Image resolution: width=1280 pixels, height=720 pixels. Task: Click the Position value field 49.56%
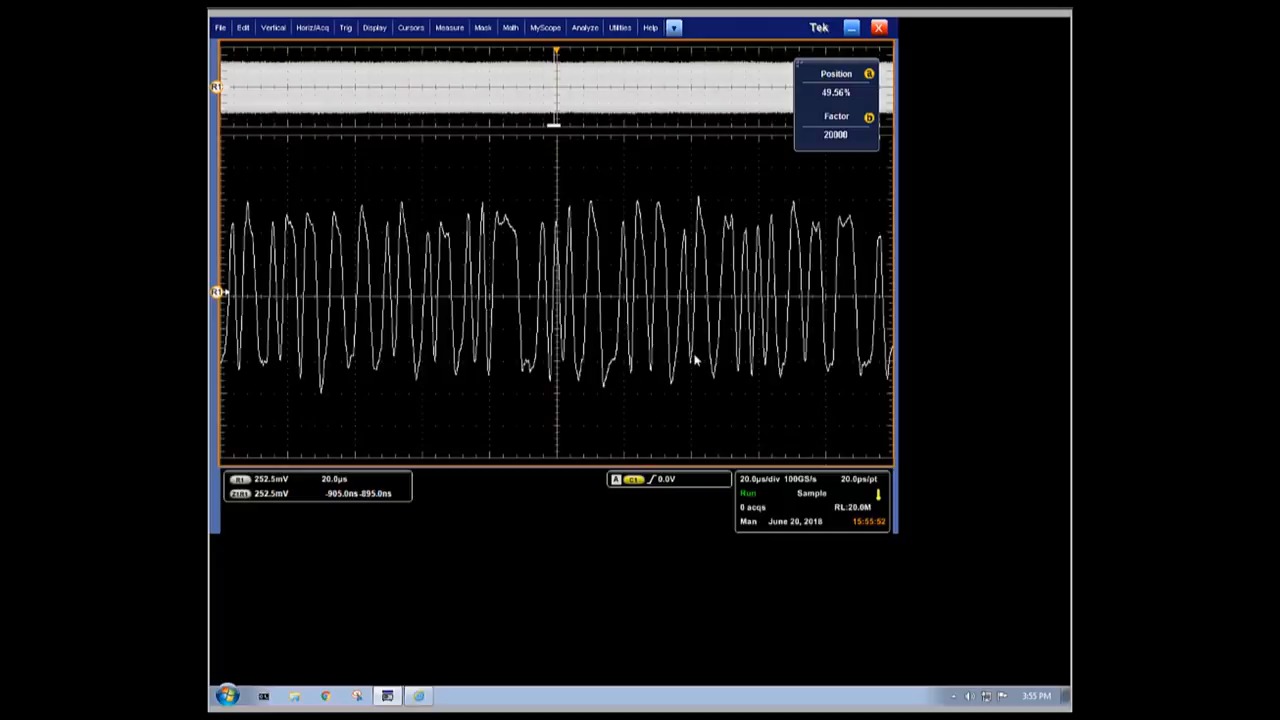tap(836, 92)
